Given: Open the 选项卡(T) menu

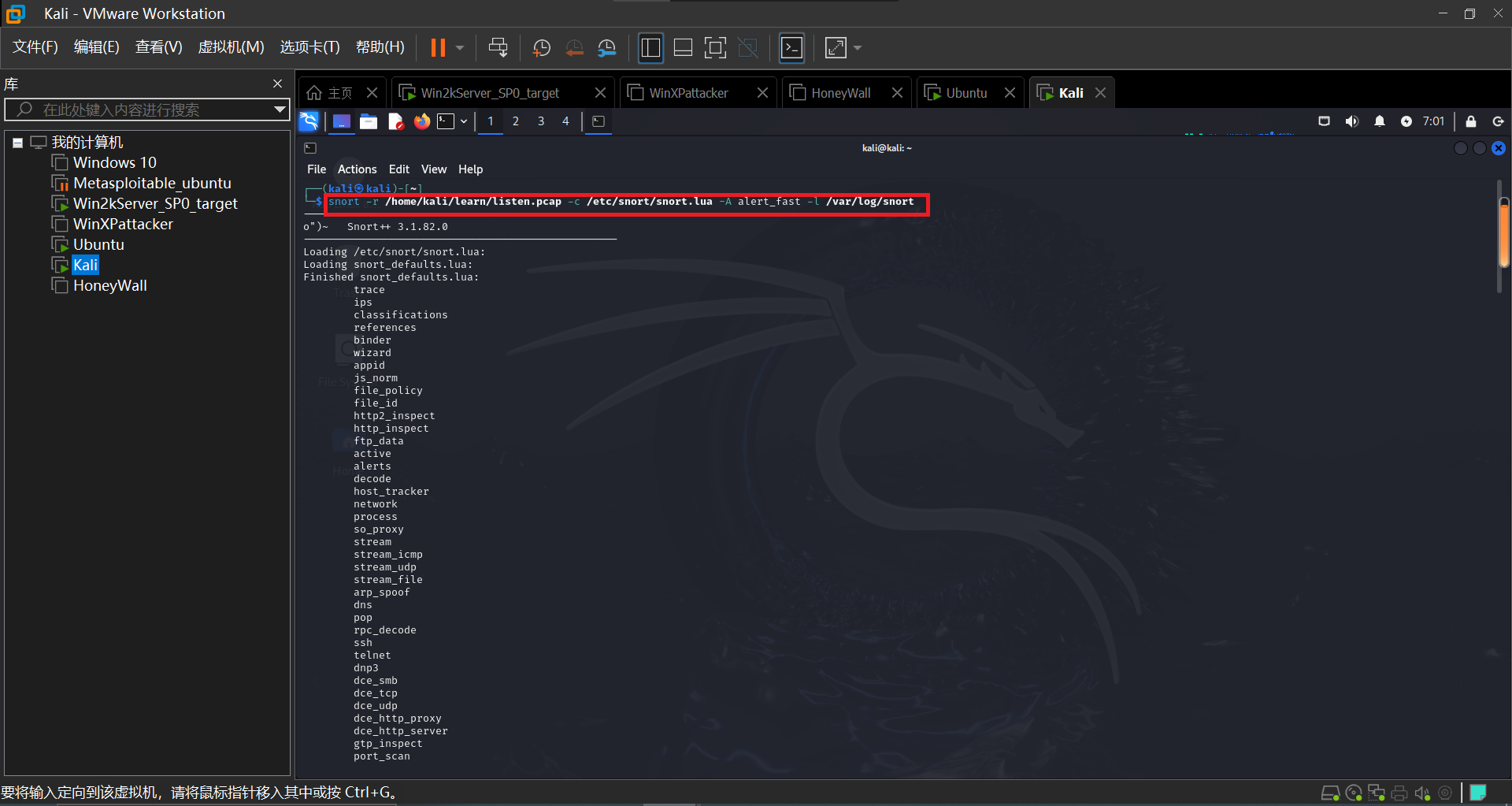Looking at the screenshot, I should pyautogui.click(x=309, y=47).
